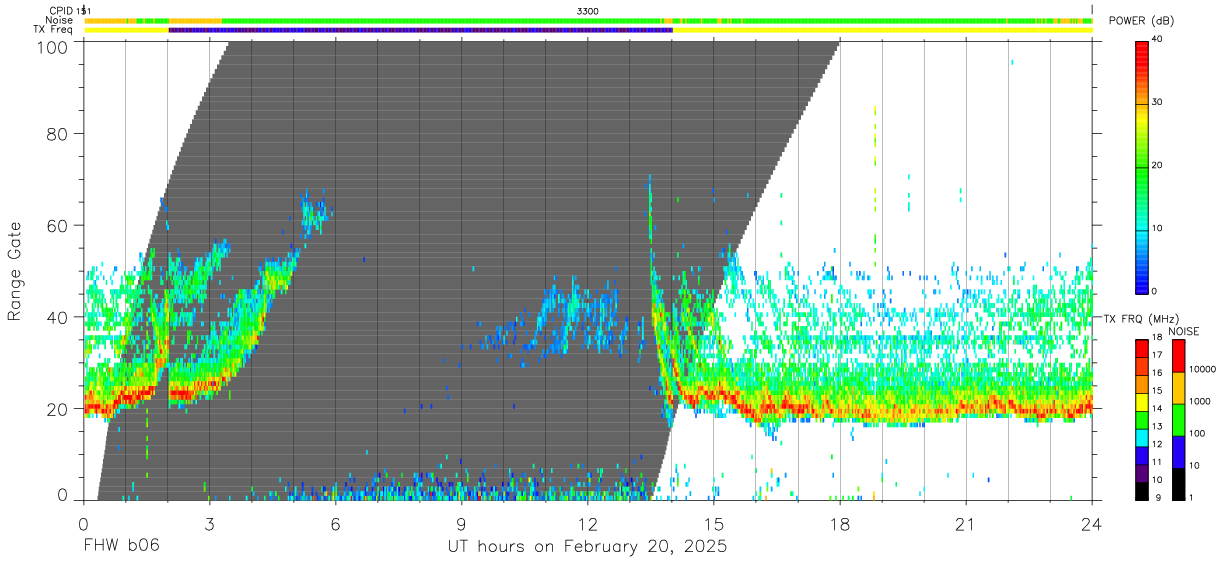Click the POWER (dB) colorbar title
This screenshot has width=1228, height=567.
[1142, 20]
